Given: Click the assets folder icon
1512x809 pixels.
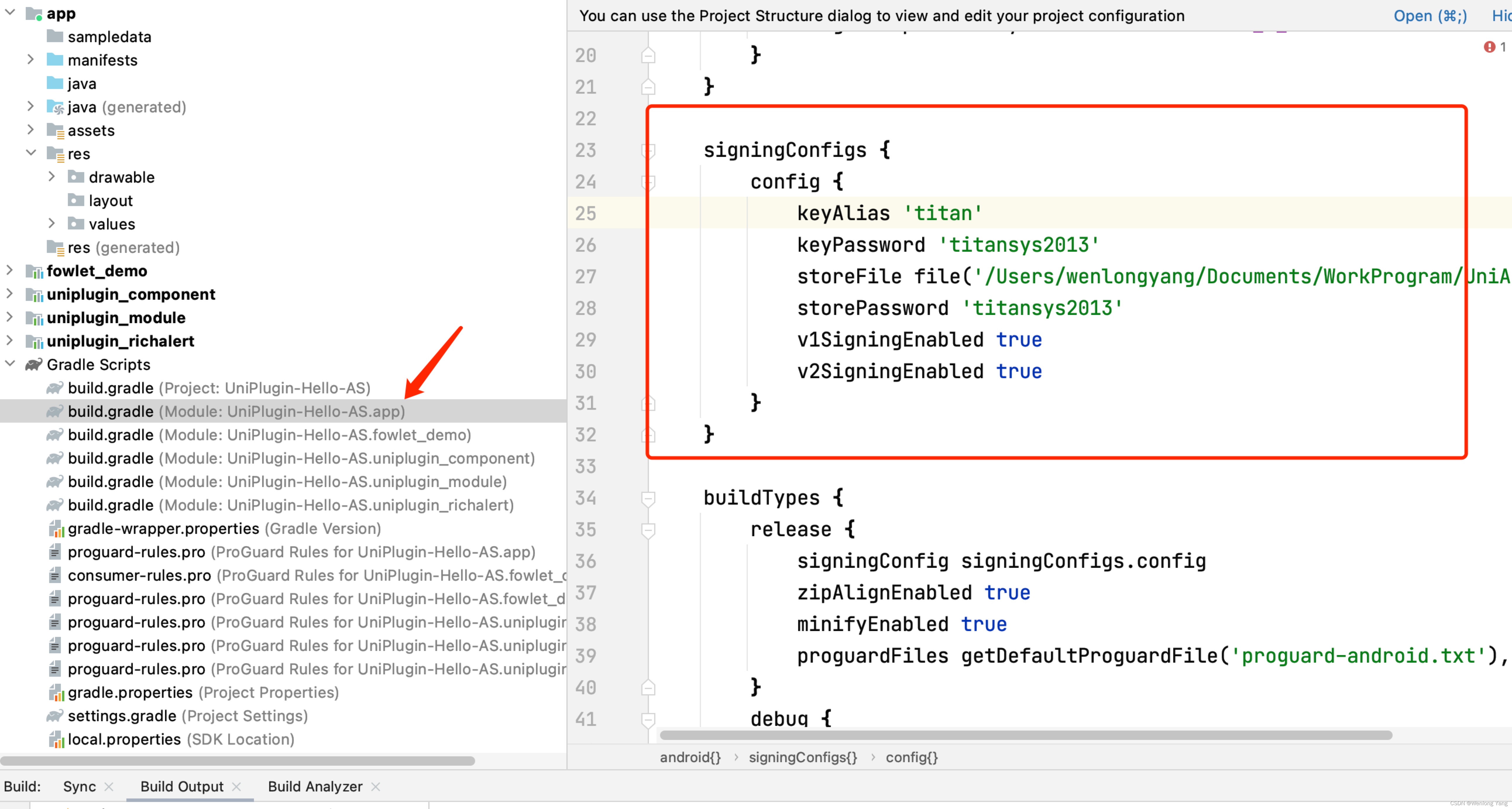Looking at the screenshot, I should [55, 130].
